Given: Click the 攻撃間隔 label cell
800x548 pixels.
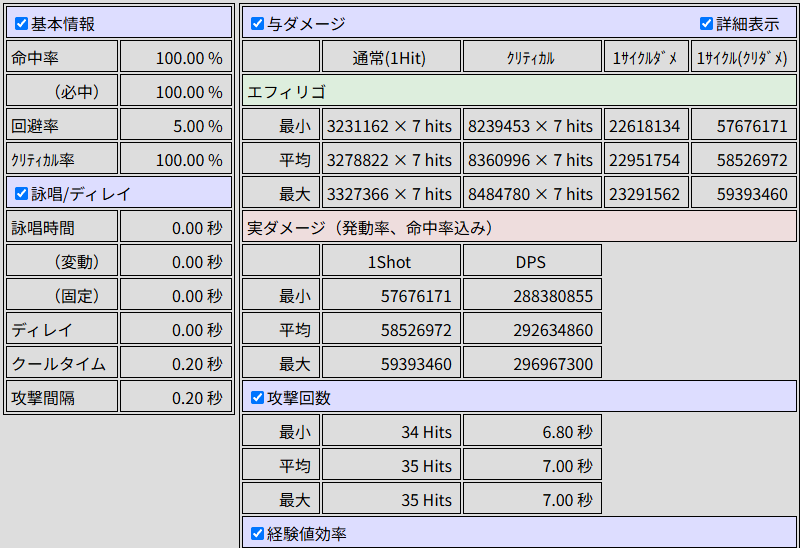Looking at the screenshot, I should [x=62, y=397].
